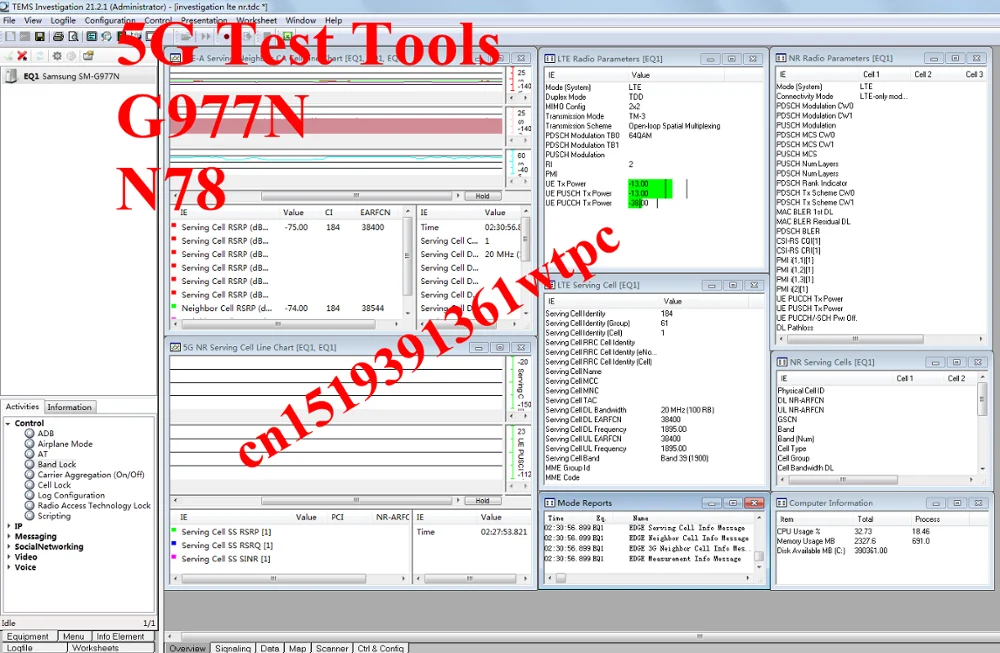Click the NR Serving Cells window icon
This screenshot has height=653, width=1000.
(x=782, y=362)
